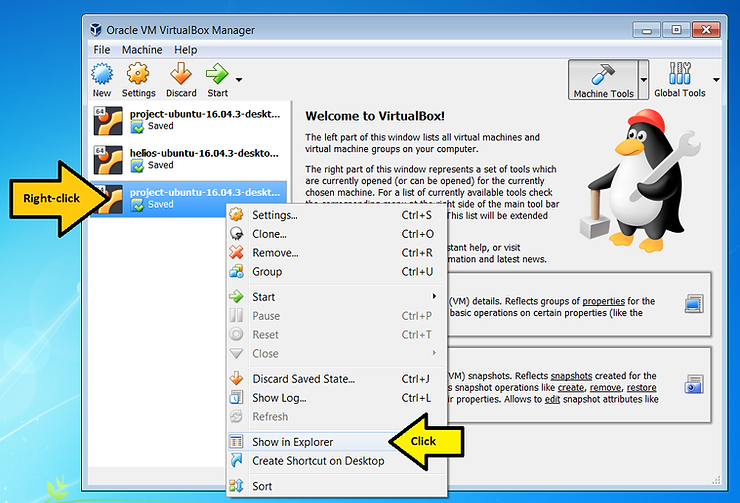Expand the Start button dropdown arrow in toolbar
The height and width of the screenshot is (503, 740).
point(239,80)
